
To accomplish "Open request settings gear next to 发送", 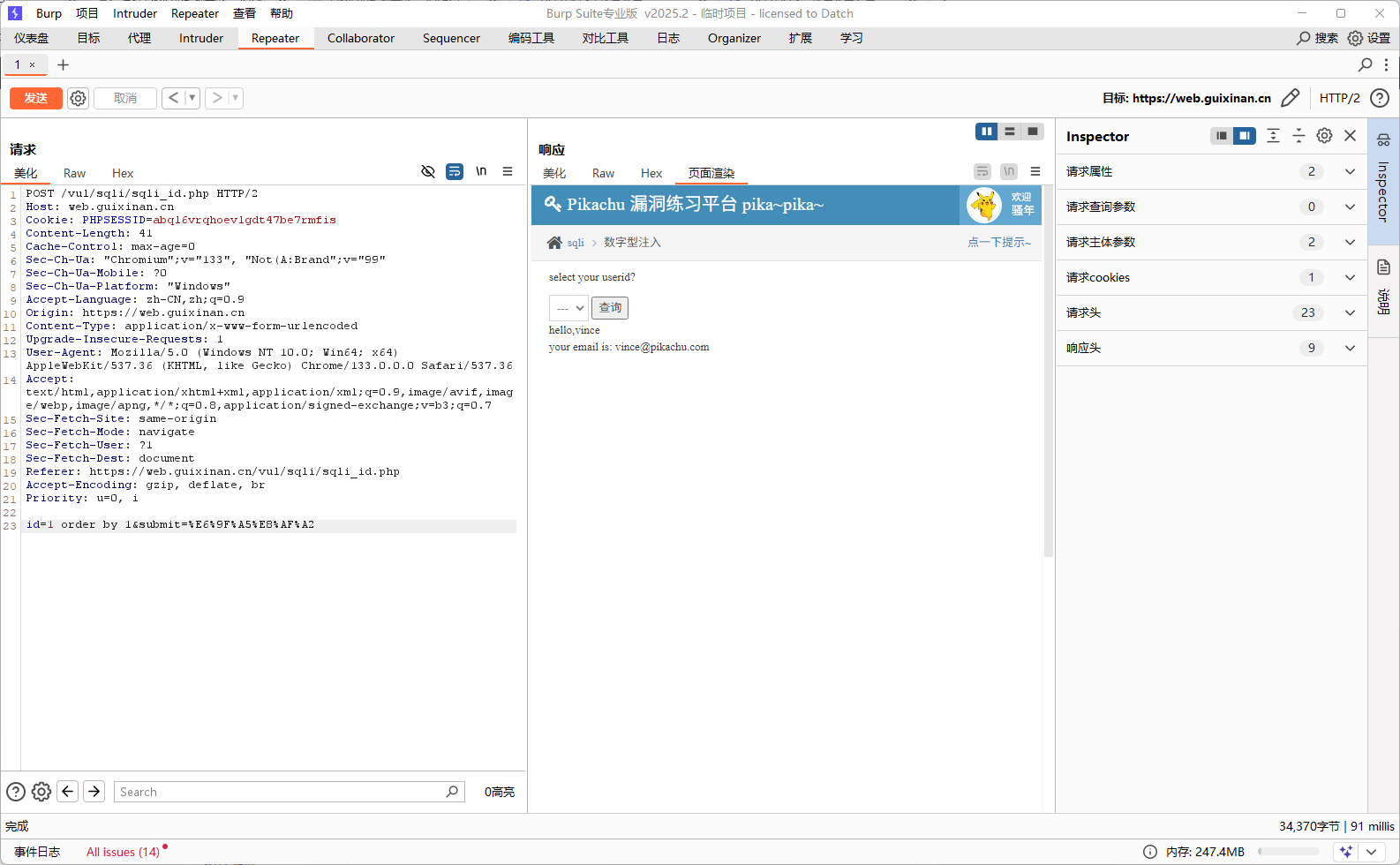I will tap(78, 98).
